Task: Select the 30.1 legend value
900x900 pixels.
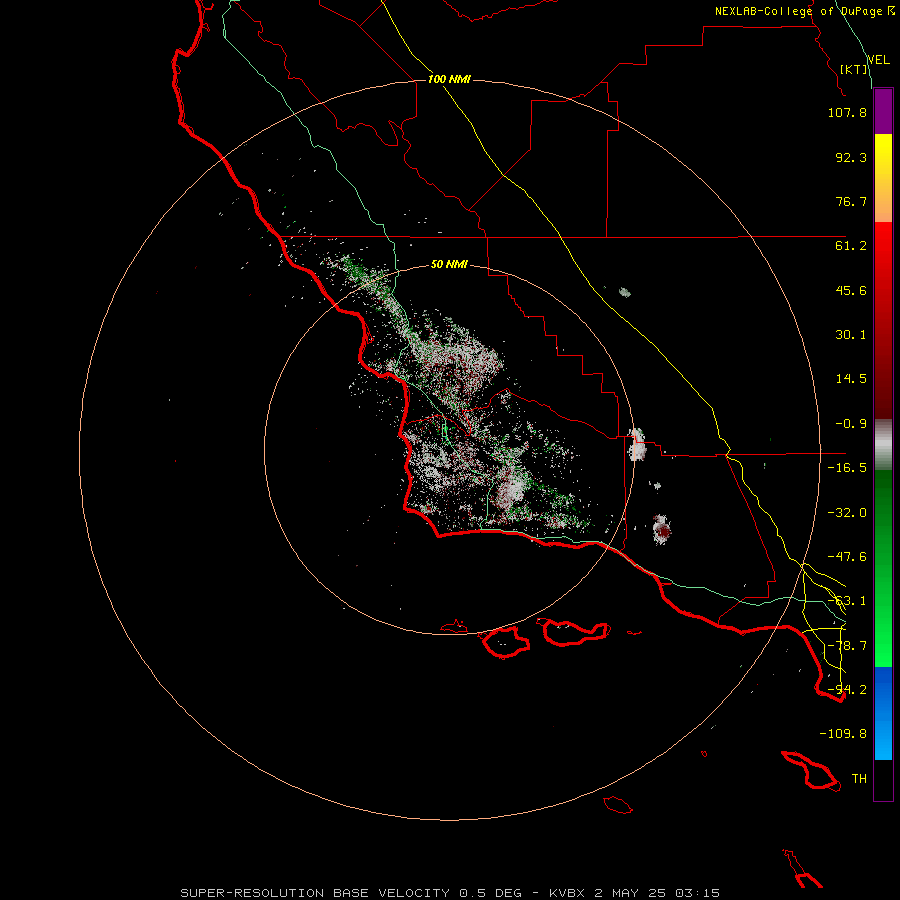Action: [851, 335]
